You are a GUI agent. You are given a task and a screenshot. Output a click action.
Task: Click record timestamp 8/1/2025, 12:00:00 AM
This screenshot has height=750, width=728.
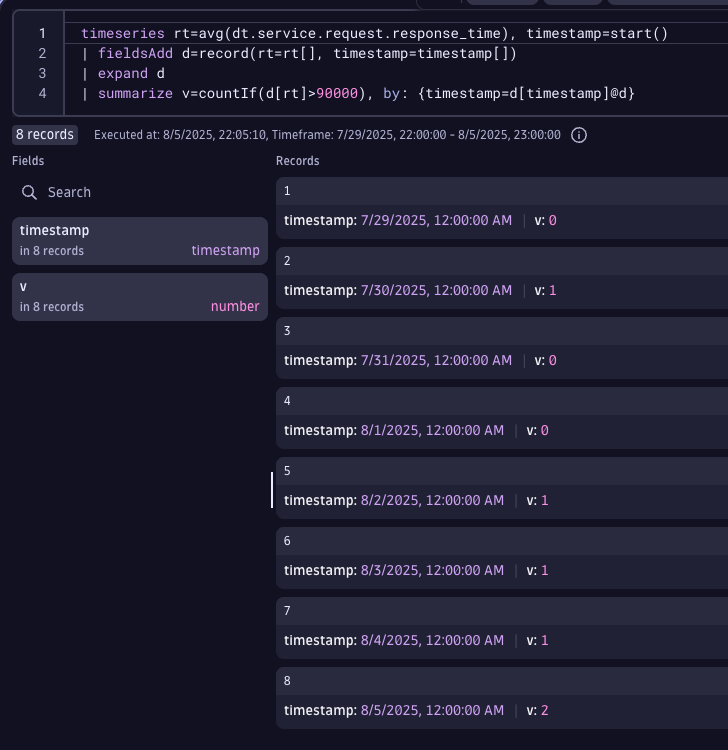point(432,430)
